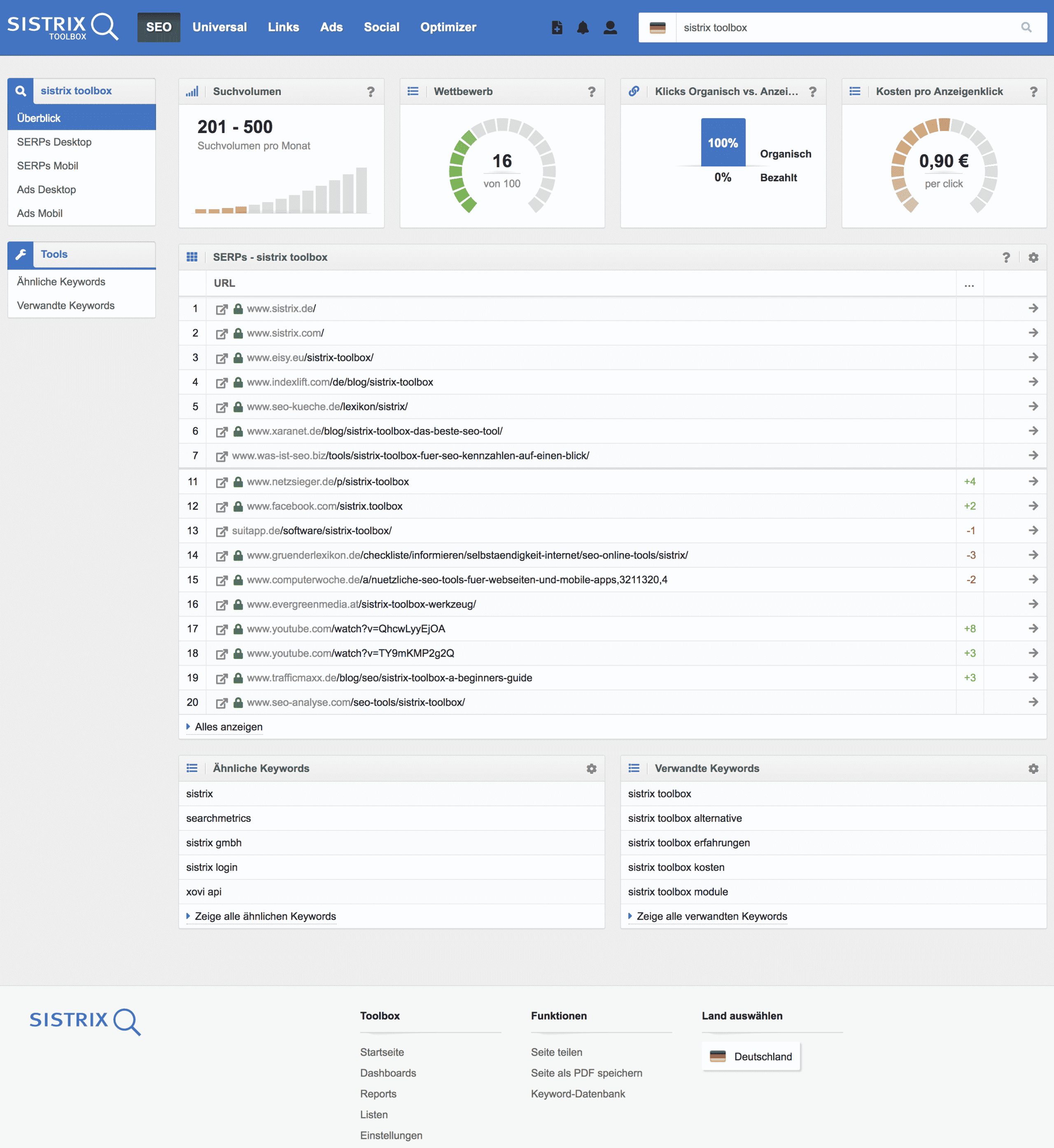Image resolution: width=1054 pixels, height=1148 pixels.
Task: Click the wrench icon beside Tools
Action: [21, 255]
